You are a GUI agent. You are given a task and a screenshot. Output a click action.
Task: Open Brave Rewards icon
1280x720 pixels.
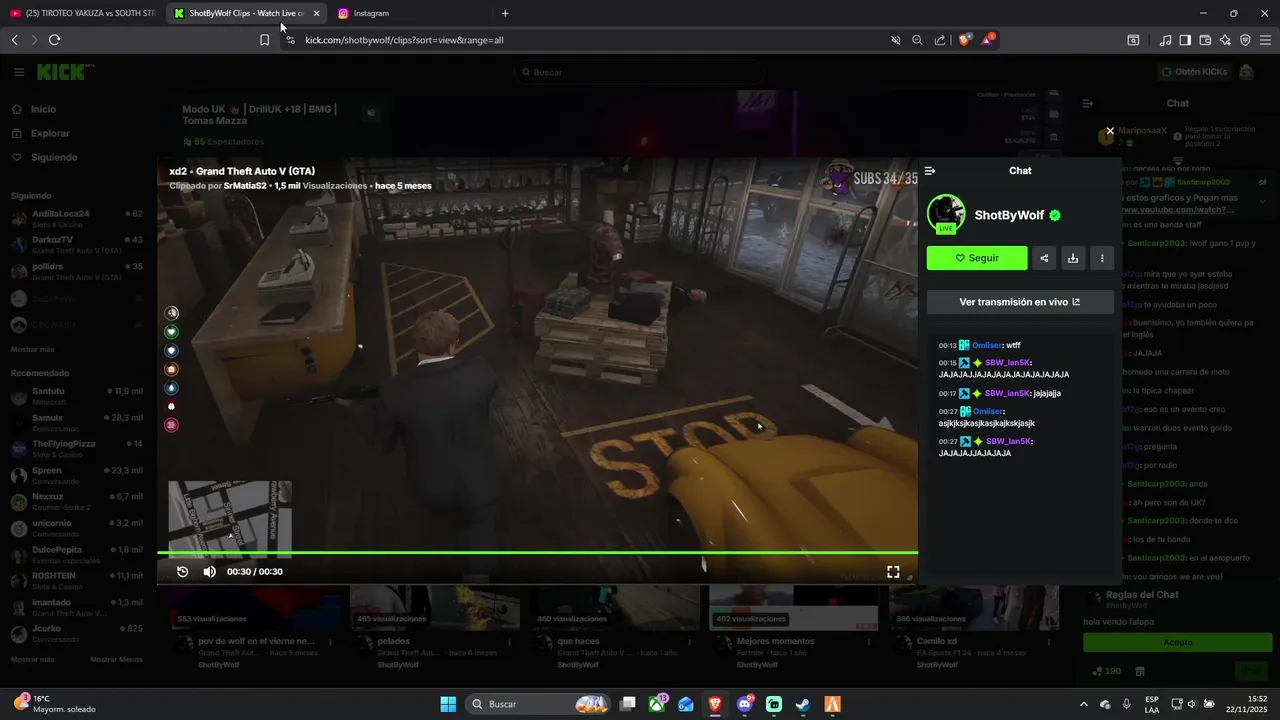pos(987,40)
